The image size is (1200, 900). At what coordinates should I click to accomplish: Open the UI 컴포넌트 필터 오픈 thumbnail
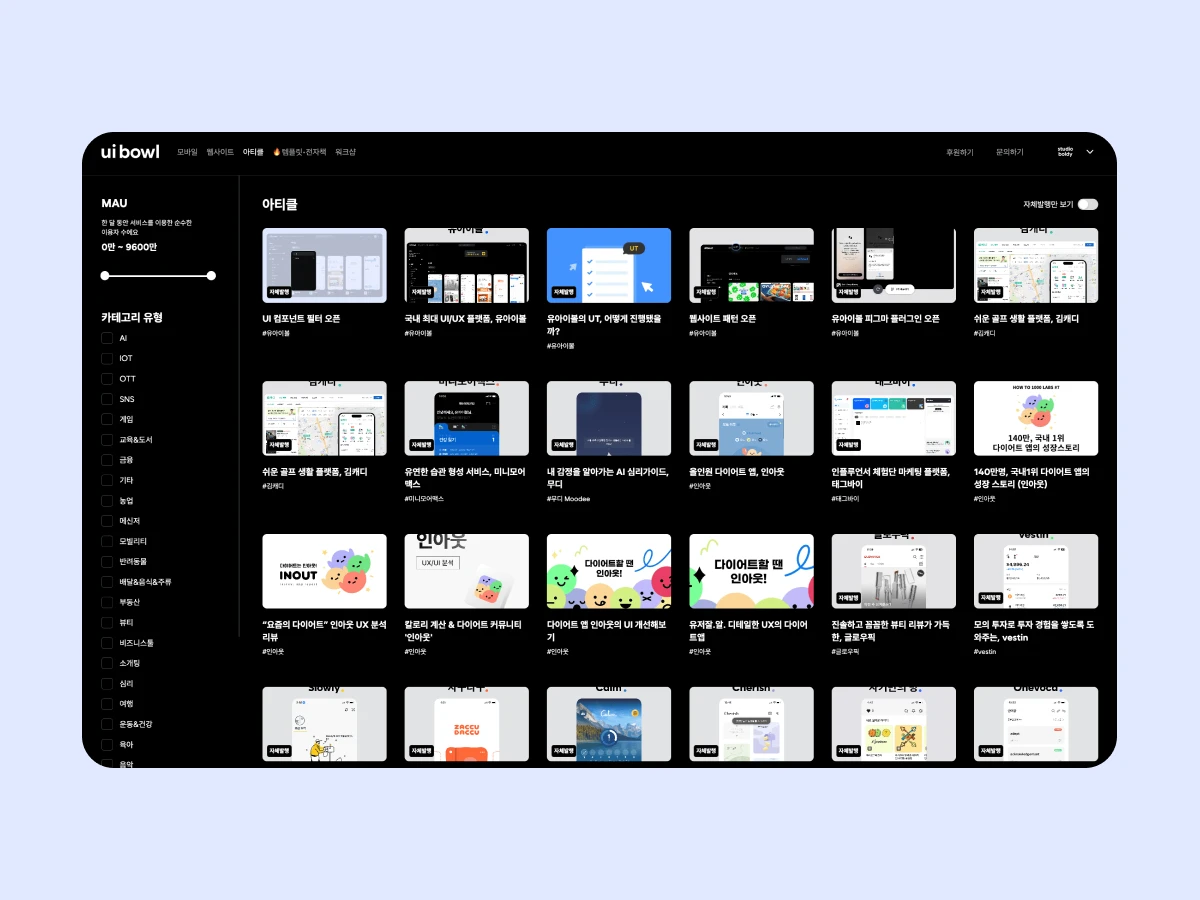(x=324, y=265)
